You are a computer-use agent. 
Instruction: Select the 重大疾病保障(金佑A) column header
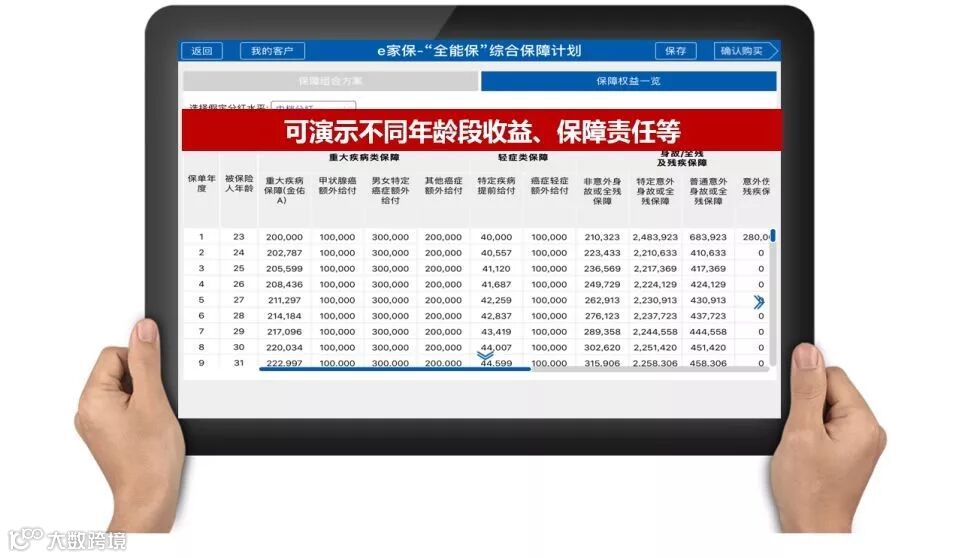click(284, 190)
